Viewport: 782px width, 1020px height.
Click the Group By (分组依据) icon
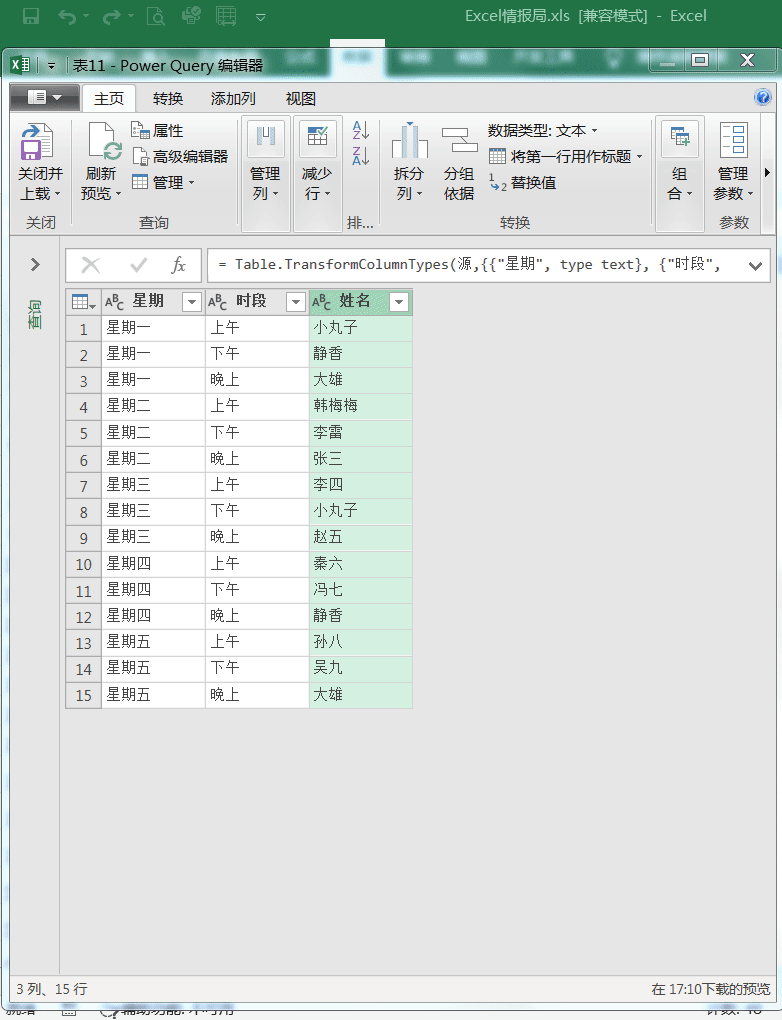[x=459, y=142]
